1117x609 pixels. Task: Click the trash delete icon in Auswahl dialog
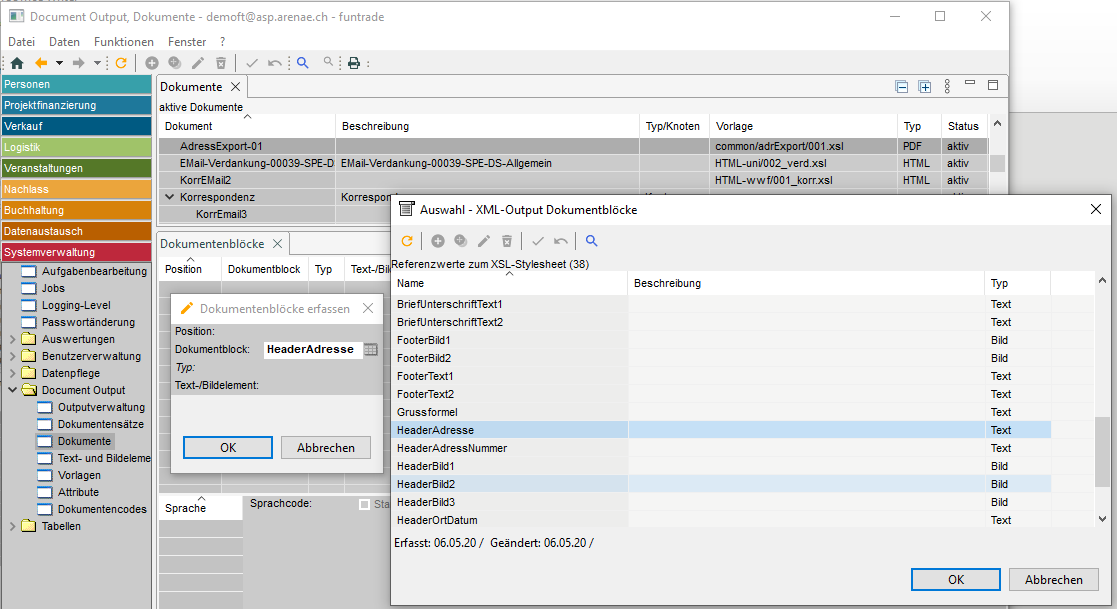[507, 241]
